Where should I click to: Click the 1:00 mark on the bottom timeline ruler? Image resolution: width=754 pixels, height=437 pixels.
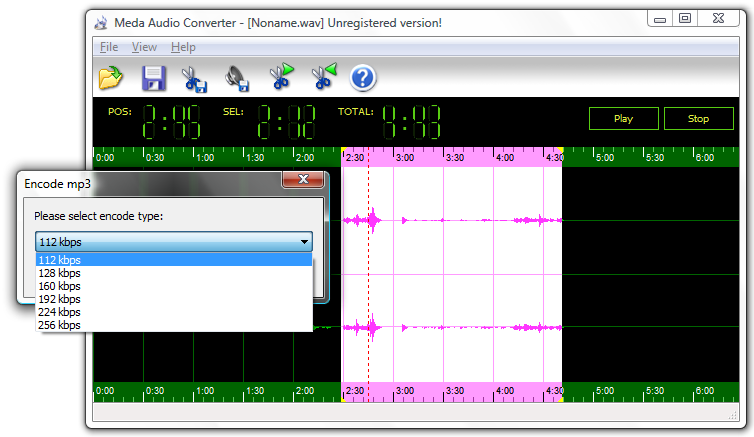(205, 391)
